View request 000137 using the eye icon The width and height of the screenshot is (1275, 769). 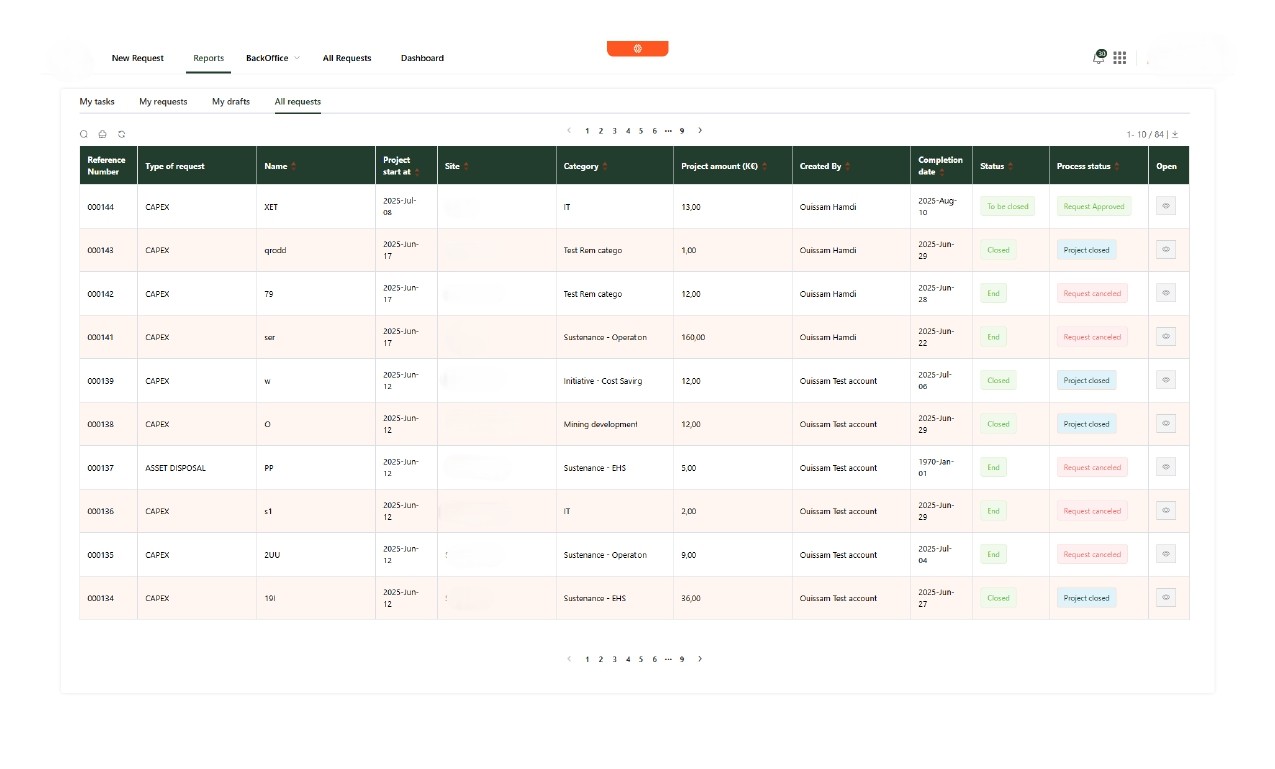(1165, 467)
